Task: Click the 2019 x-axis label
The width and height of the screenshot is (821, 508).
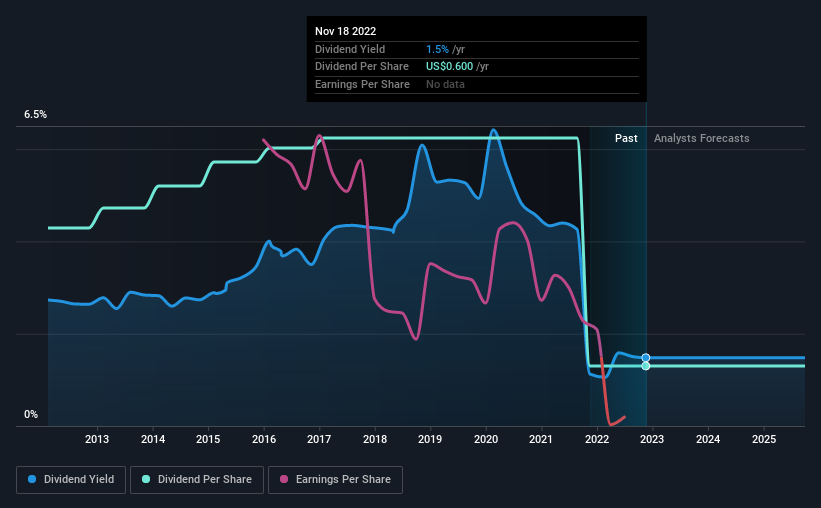Action: point(430,439)
